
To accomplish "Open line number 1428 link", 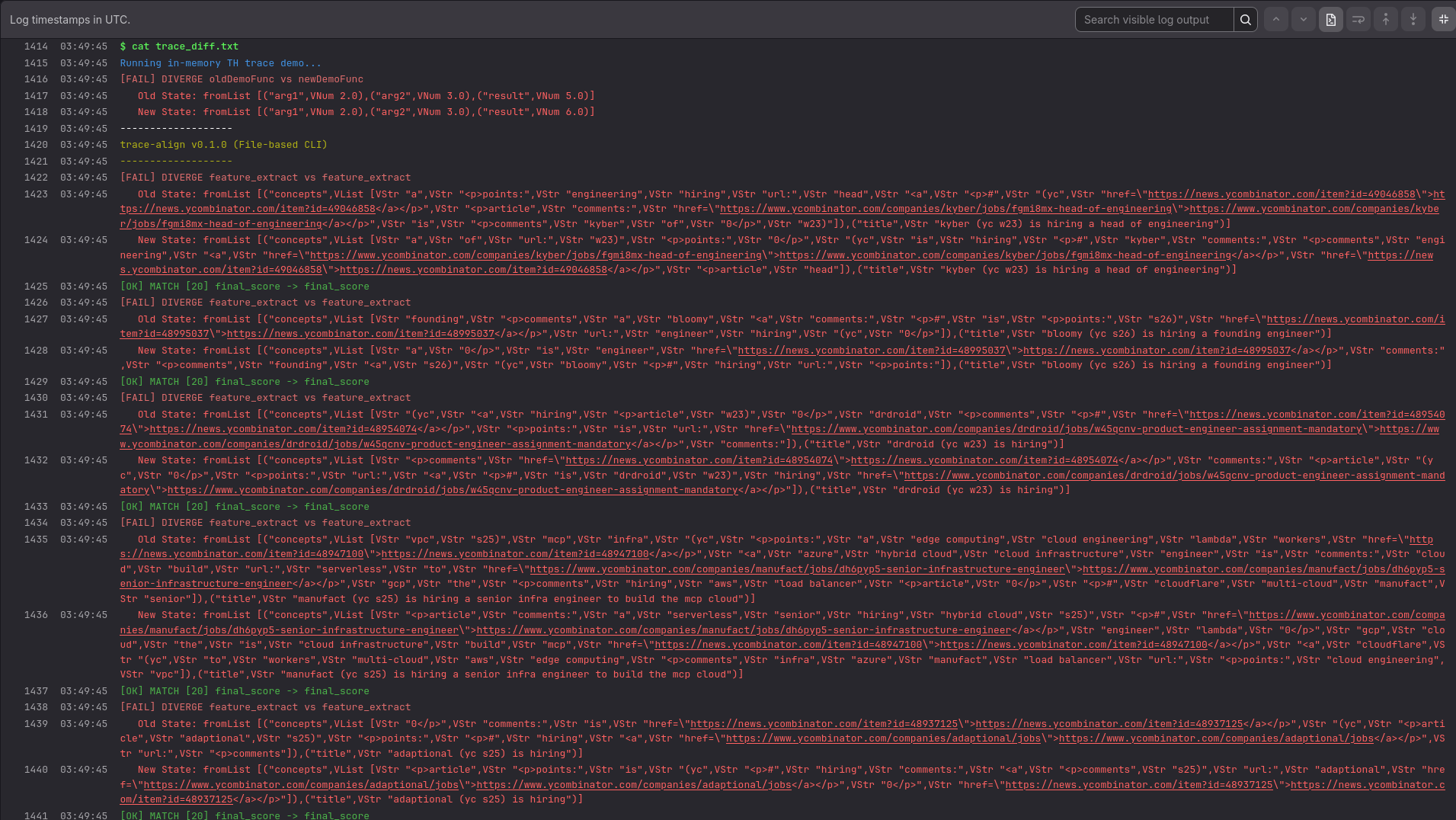I will pos(36,351).
